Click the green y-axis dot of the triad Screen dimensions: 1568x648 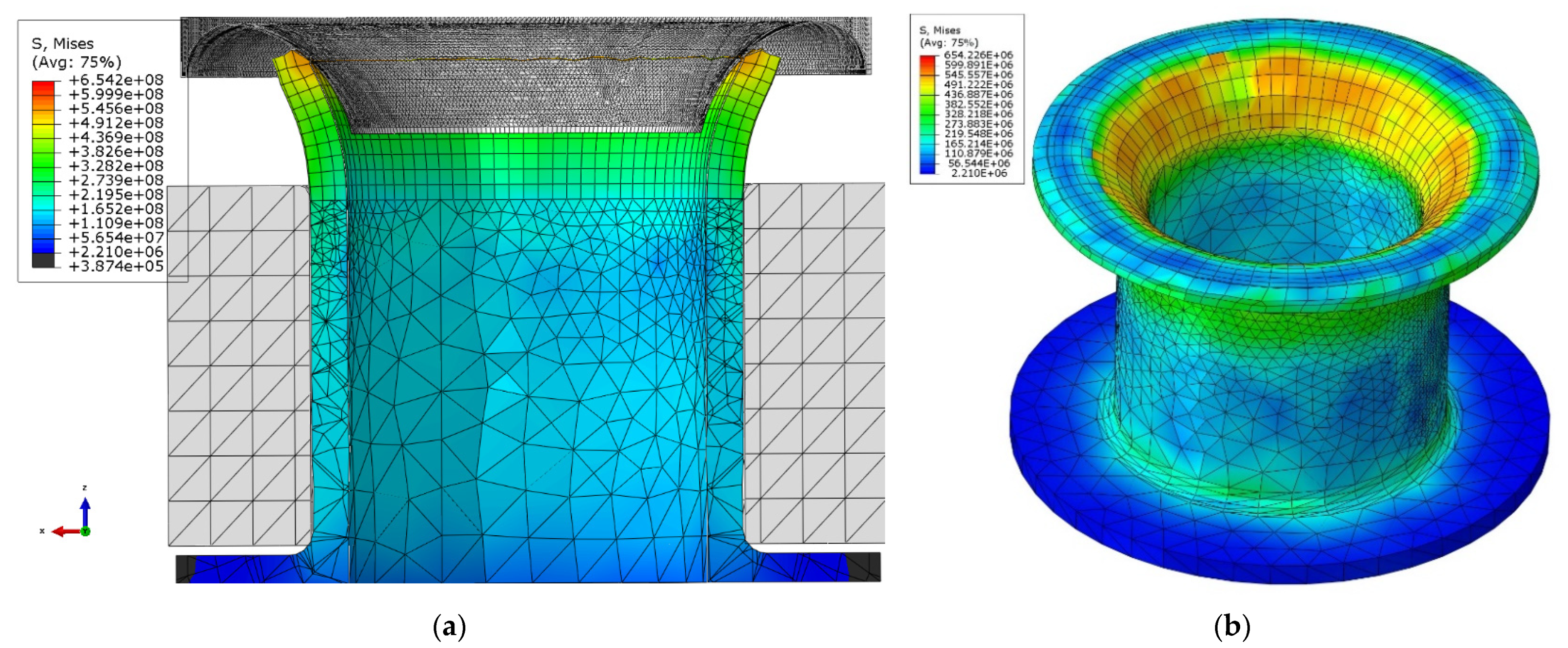tap(86, 532)
